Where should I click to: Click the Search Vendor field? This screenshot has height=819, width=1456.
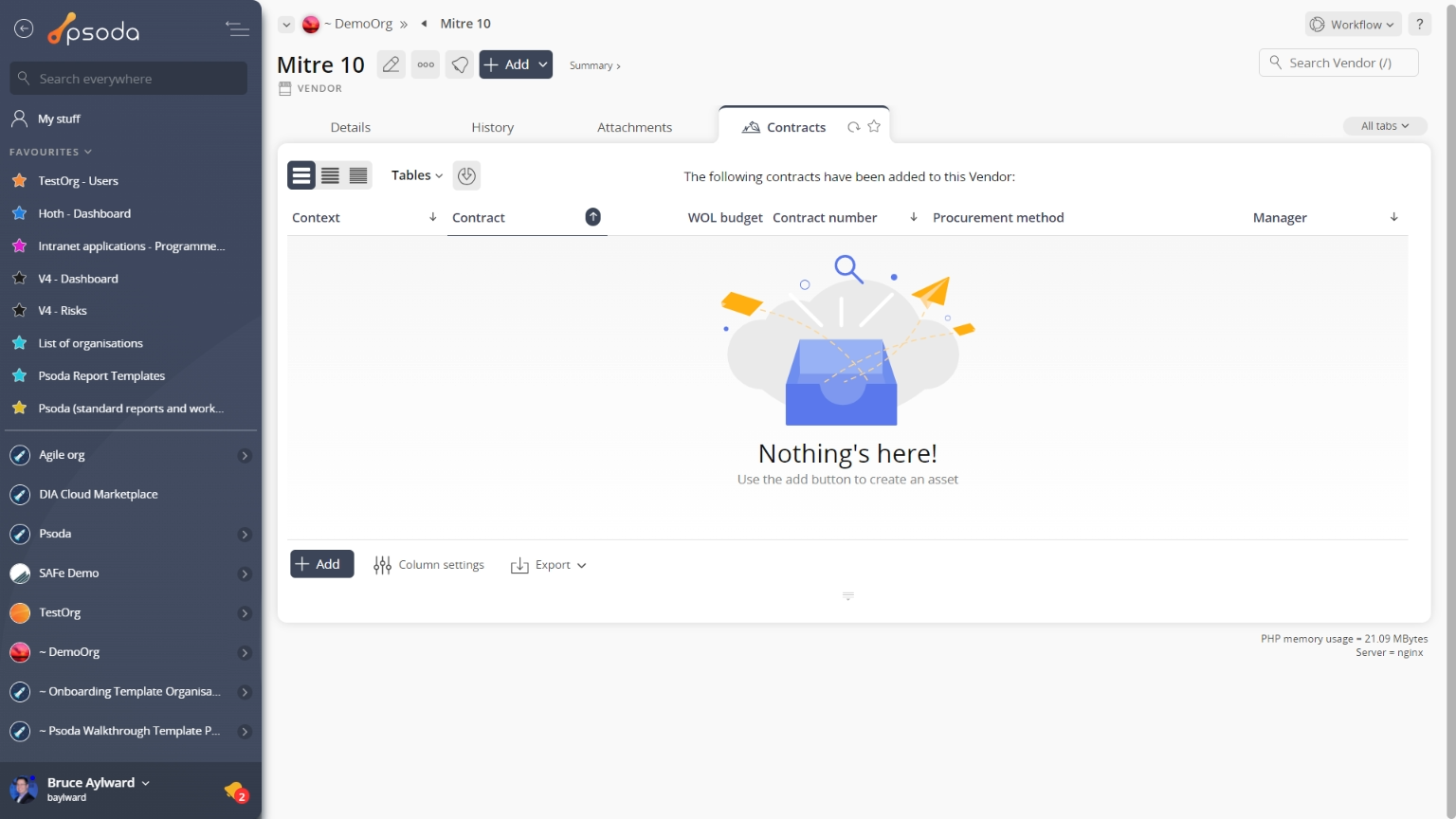click(1338, 63)
